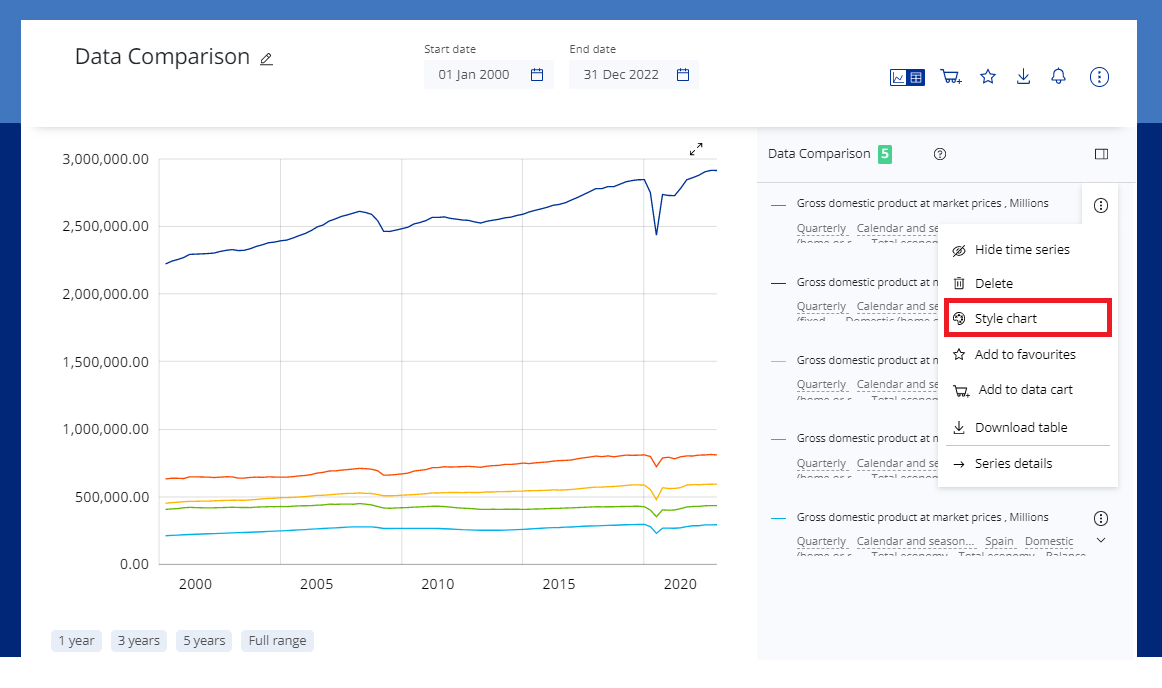Screen dimensions: 1162x688
Task: Toggle the side panel layout icon
Action: [x=1101, y=153]
